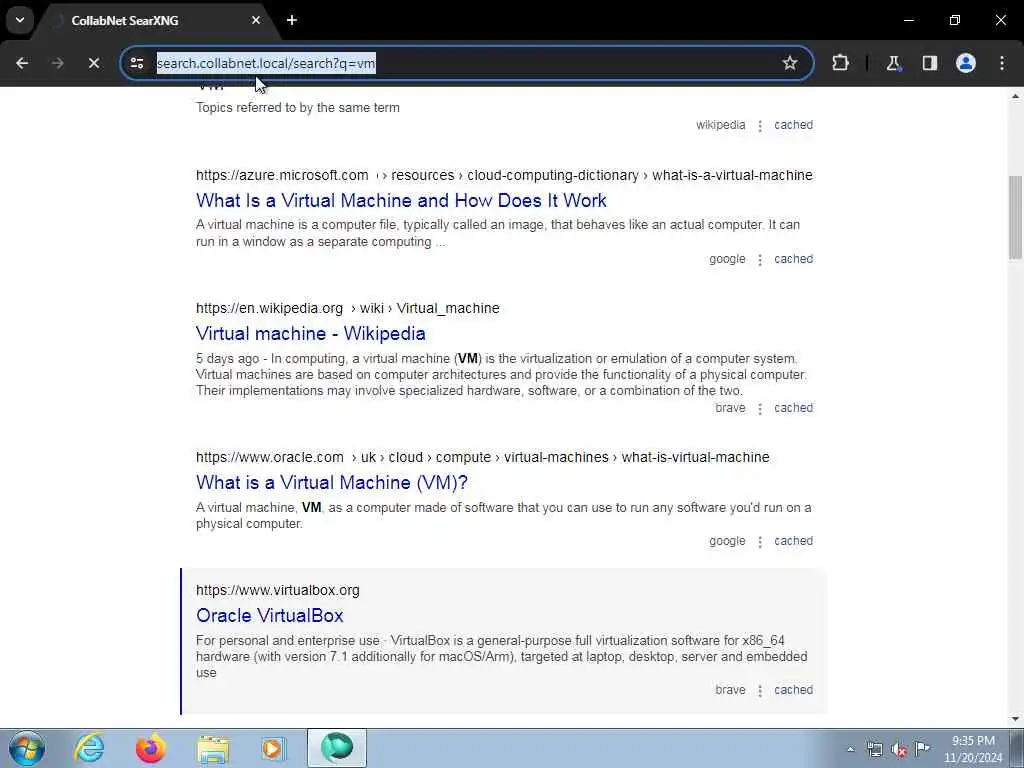This screenshot has width=1024, height=768.
Task: Open cached link for Virtual machine Wikipedia result
Action: pos(793,408)
